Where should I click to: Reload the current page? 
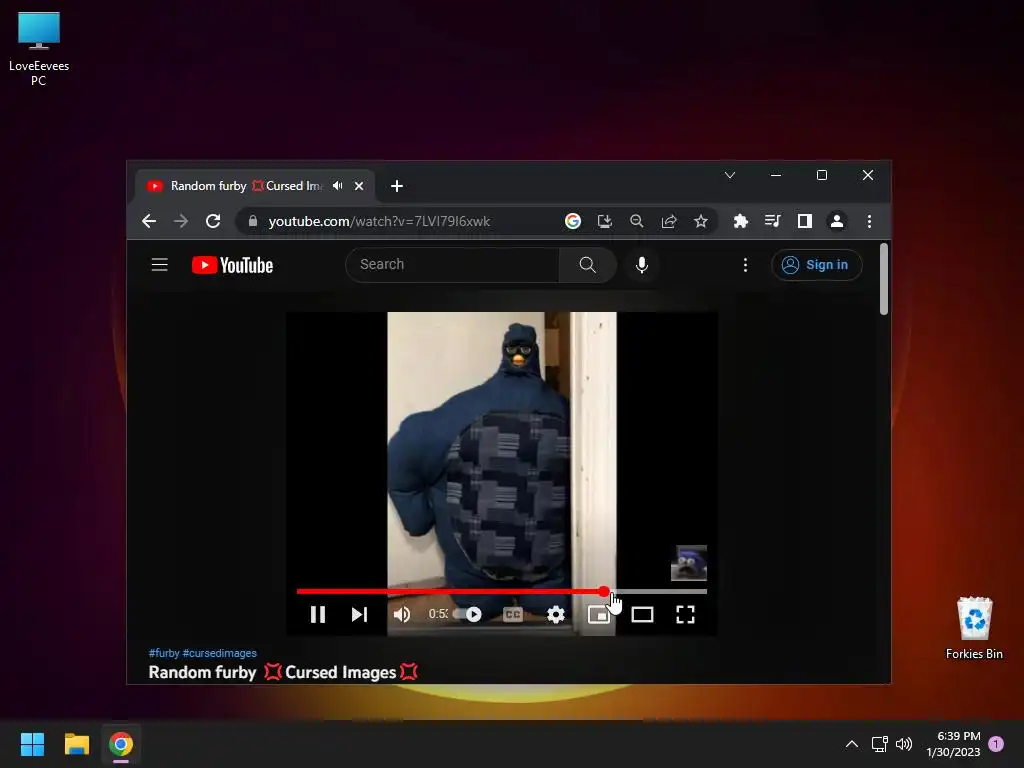[x=213, y=221]
